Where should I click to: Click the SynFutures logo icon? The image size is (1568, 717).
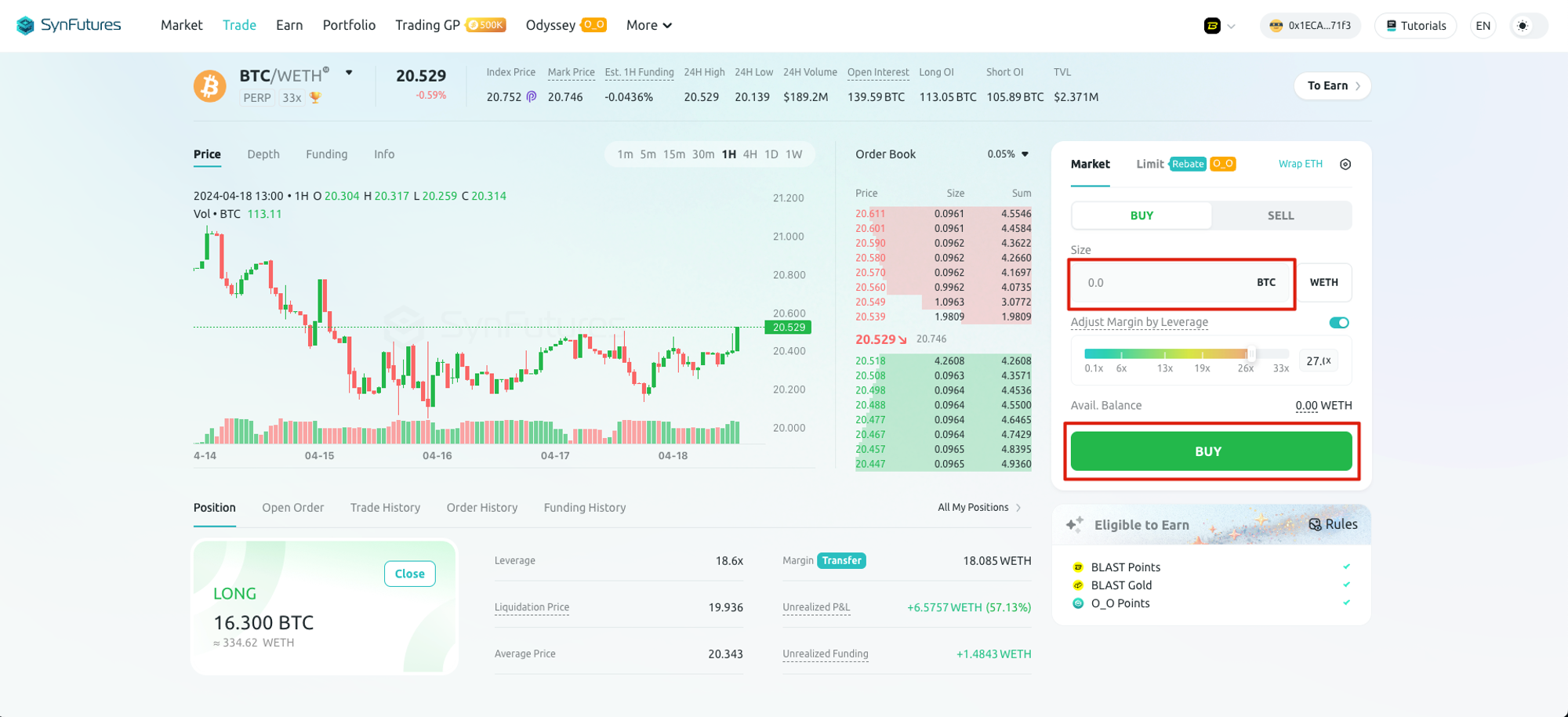[x=25, y=26]
